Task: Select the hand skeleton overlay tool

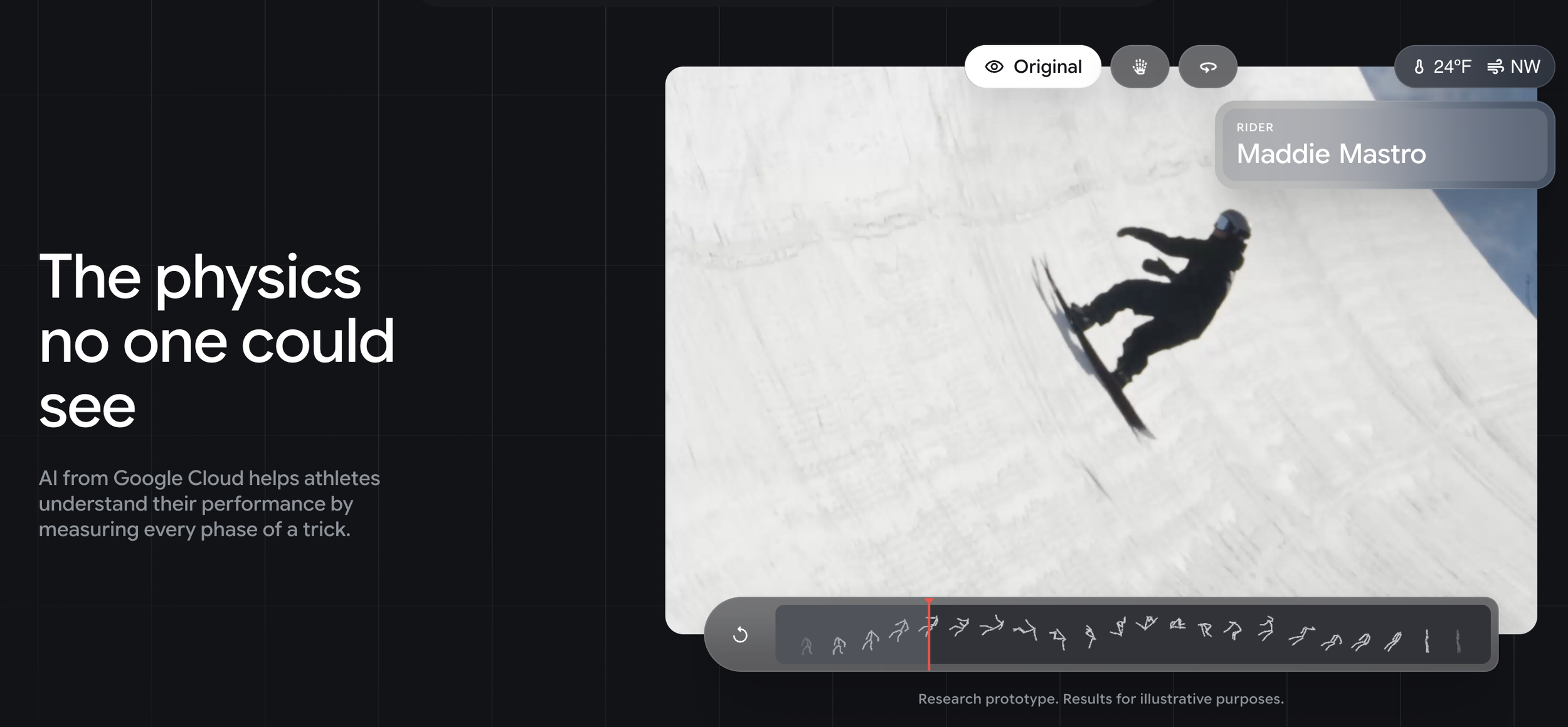Action: tap(1140, 66)
